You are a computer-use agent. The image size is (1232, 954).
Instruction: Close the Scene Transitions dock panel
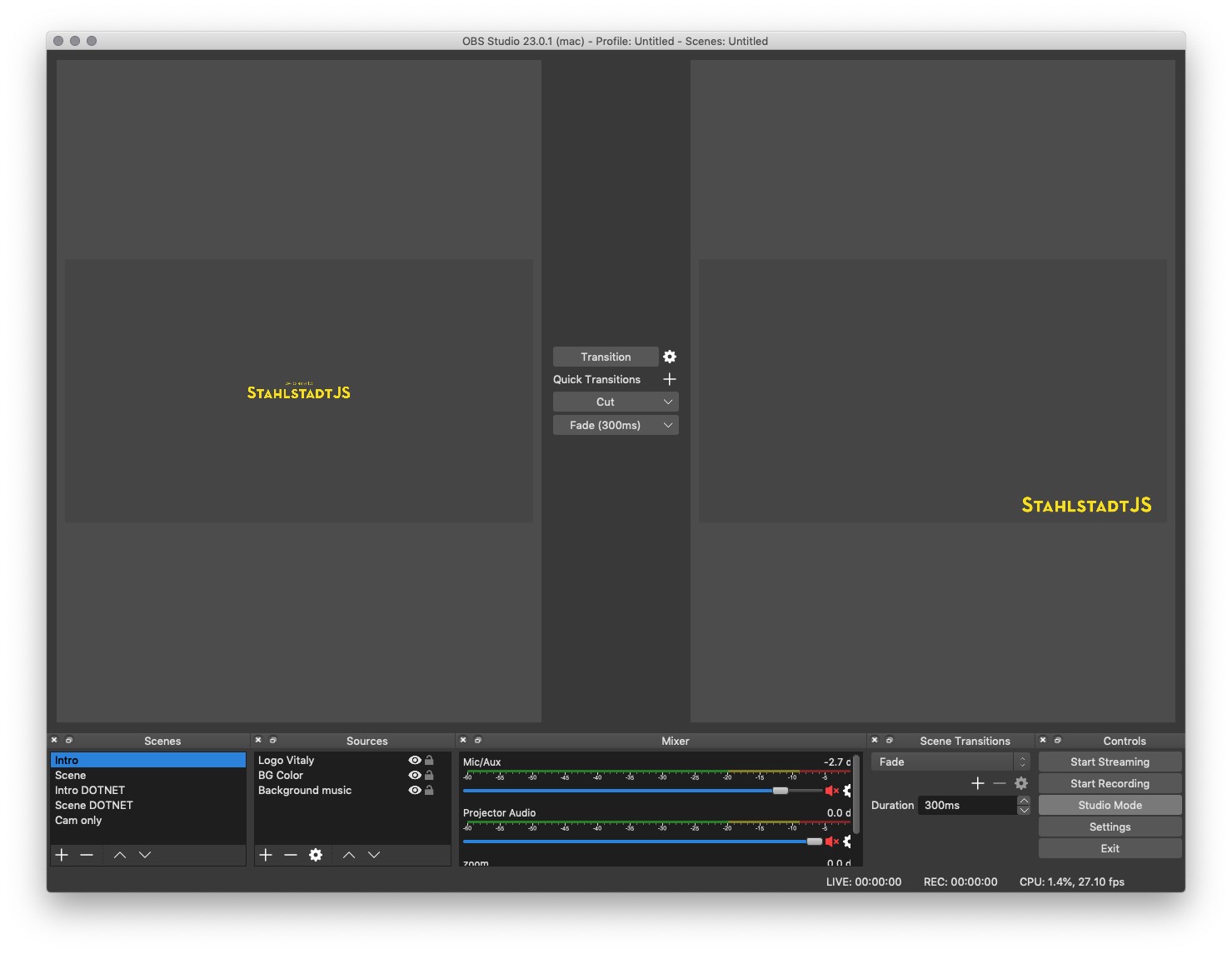[875, 740]
